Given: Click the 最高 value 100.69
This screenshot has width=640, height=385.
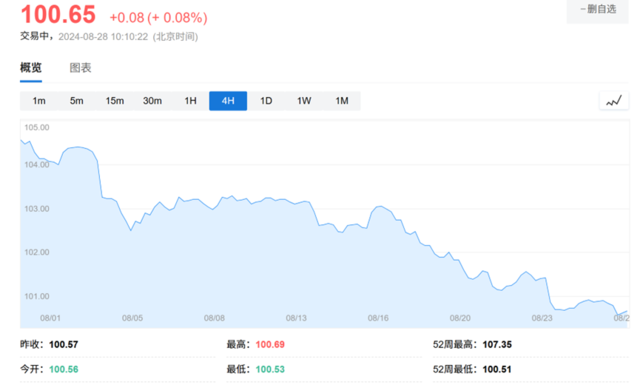Looking at the screenshot, I should 270,345.
